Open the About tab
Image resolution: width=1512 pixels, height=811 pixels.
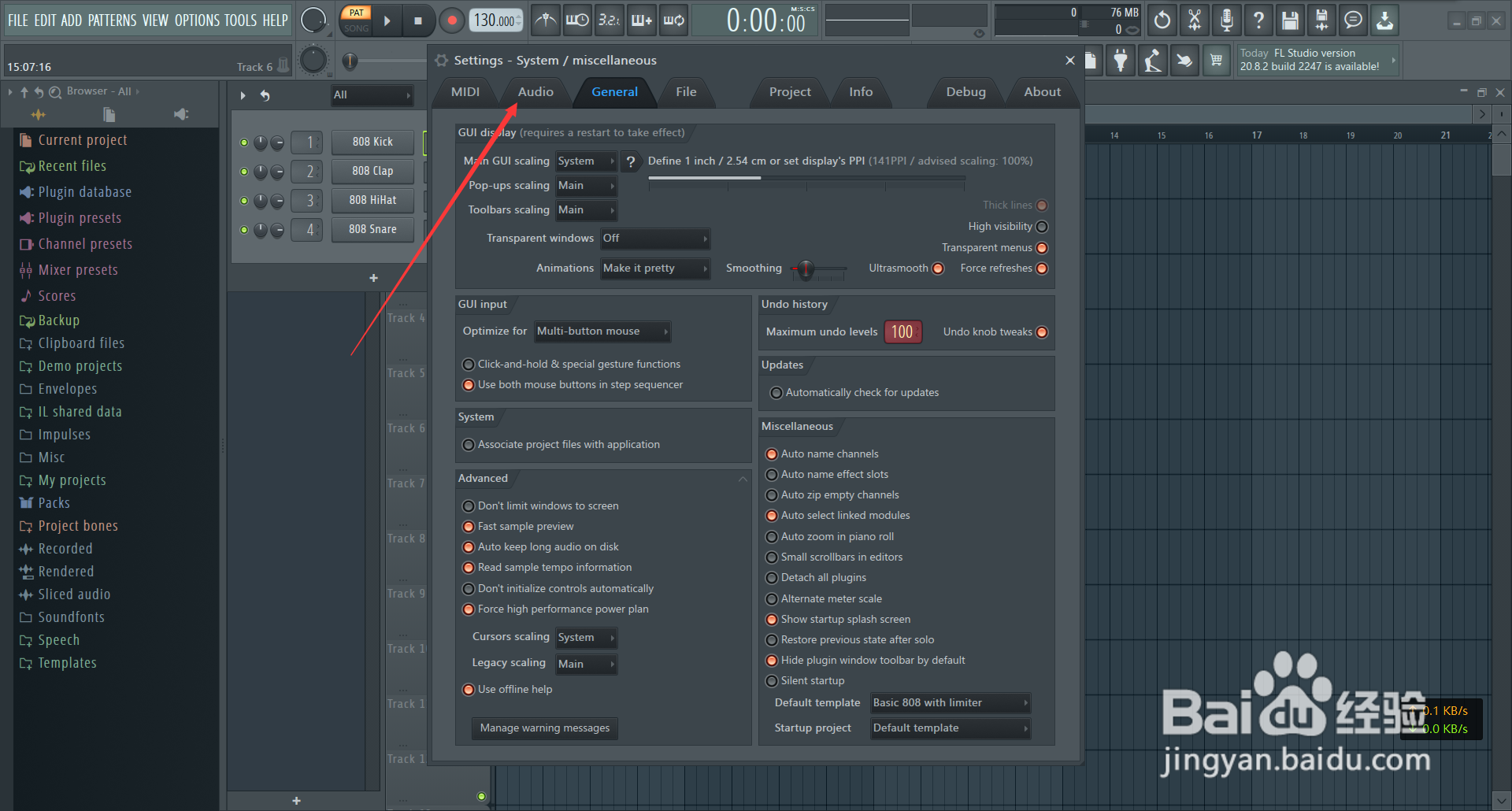pos(1043,92)
